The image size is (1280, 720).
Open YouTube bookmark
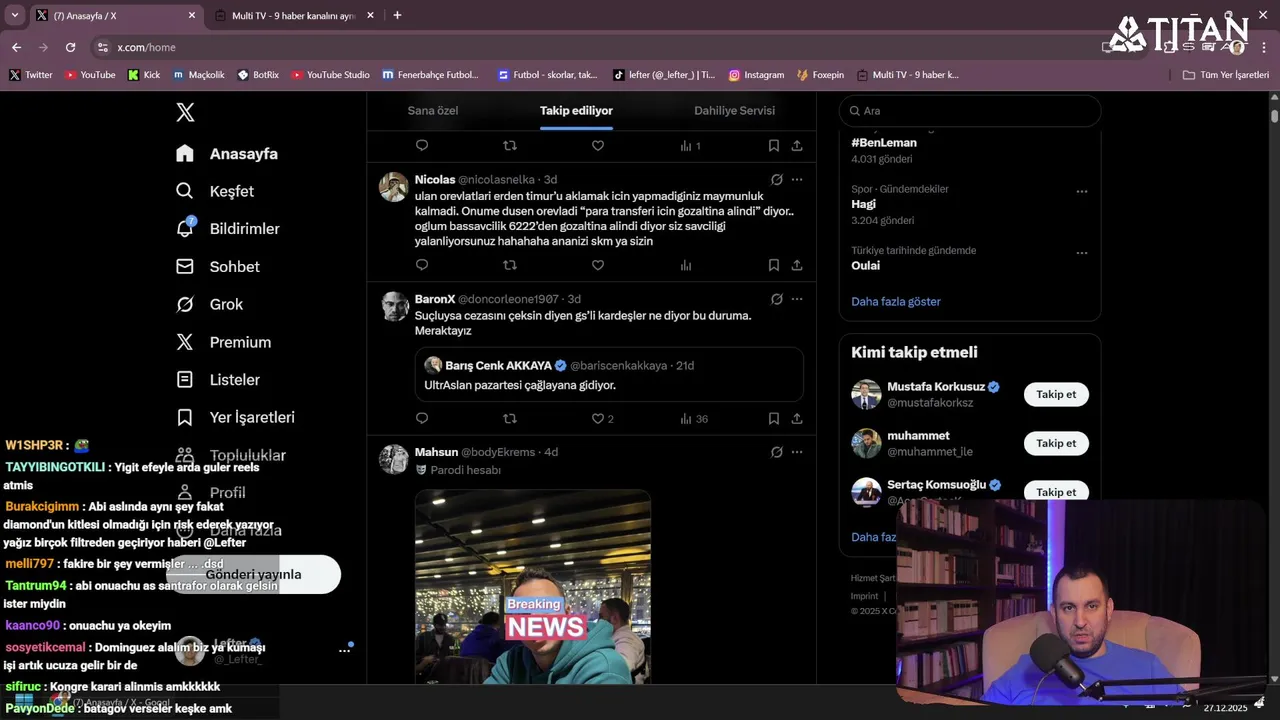pos(90,75)
